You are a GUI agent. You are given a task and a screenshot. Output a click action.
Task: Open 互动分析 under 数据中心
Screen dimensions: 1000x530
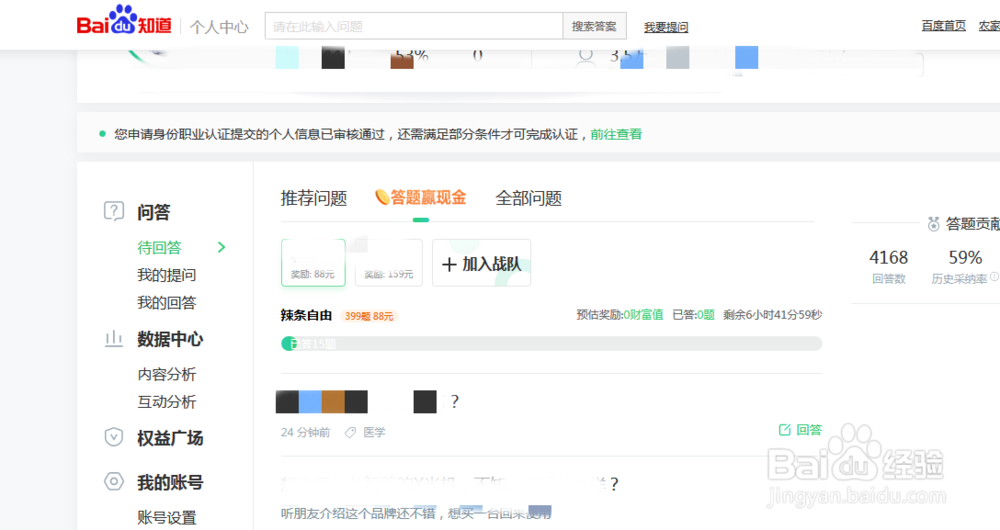pyautogui.click(x=166, y=402)
